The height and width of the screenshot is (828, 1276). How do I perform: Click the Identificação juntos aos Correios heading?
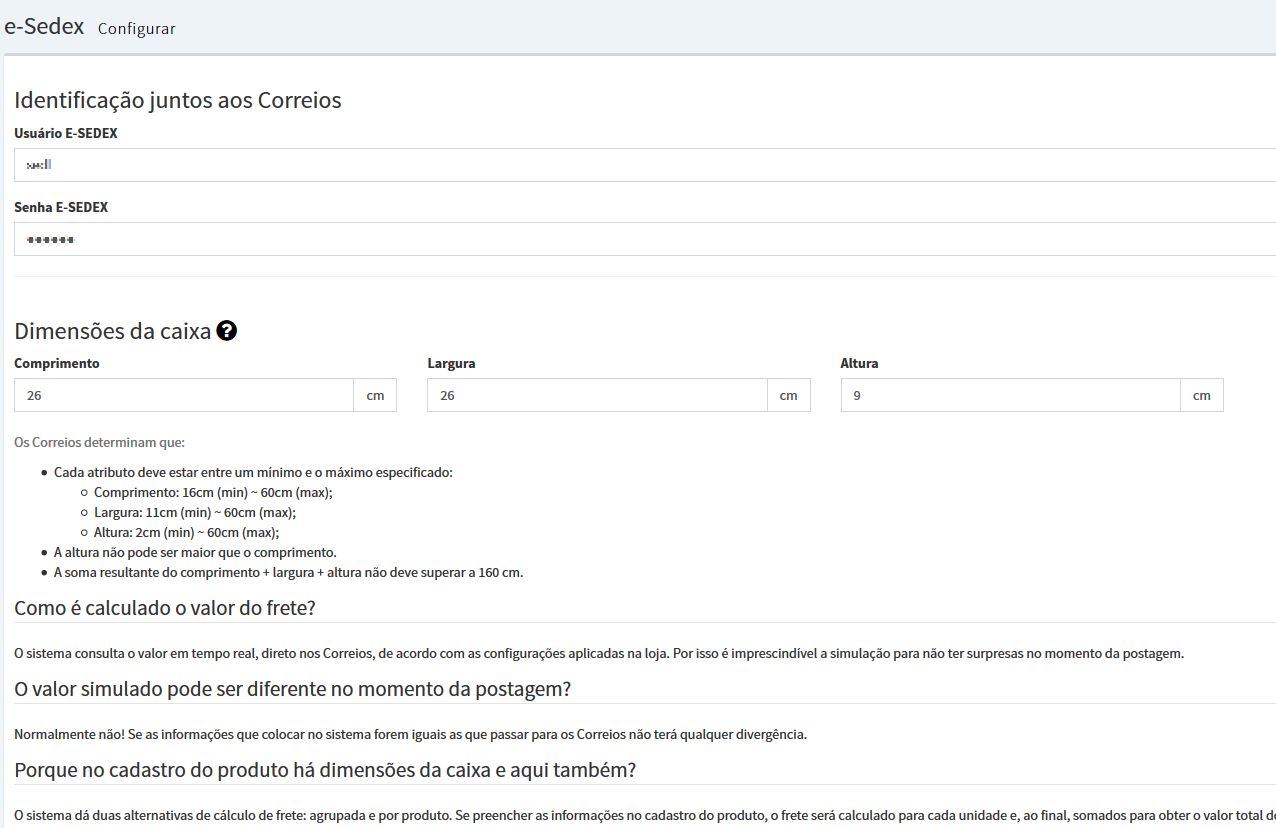(178, 100)
